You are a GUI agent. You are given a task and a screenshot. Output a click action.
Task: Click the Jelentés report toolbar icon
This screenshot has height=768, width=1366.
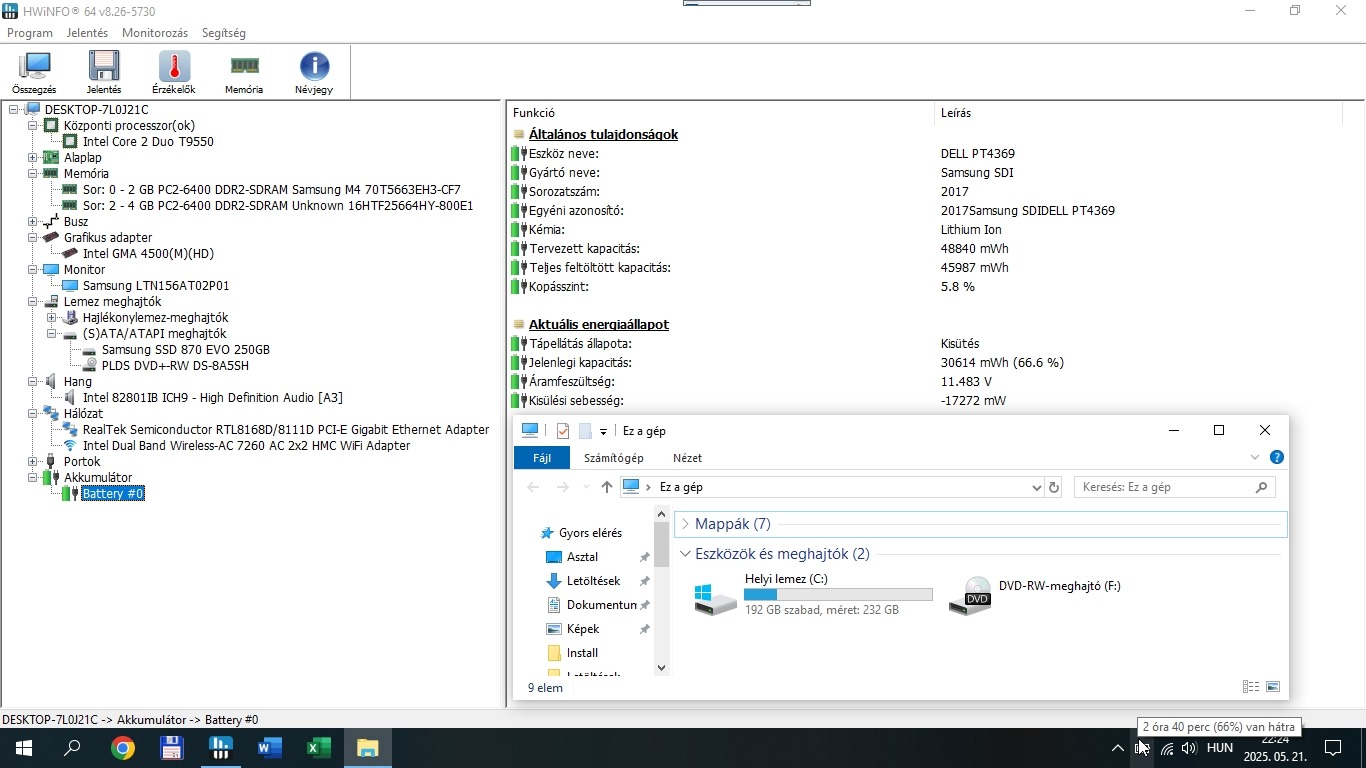[104, 73]
